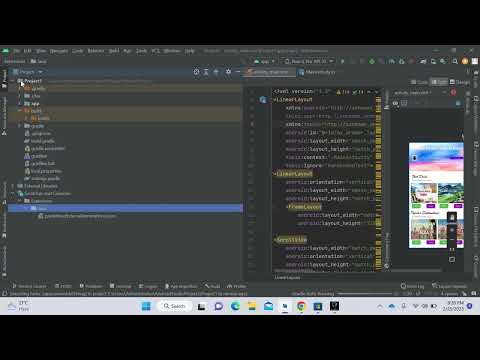Expand the .idea folder in tree
Viewport: 480px width, 360px height.
tap(20, 96)
